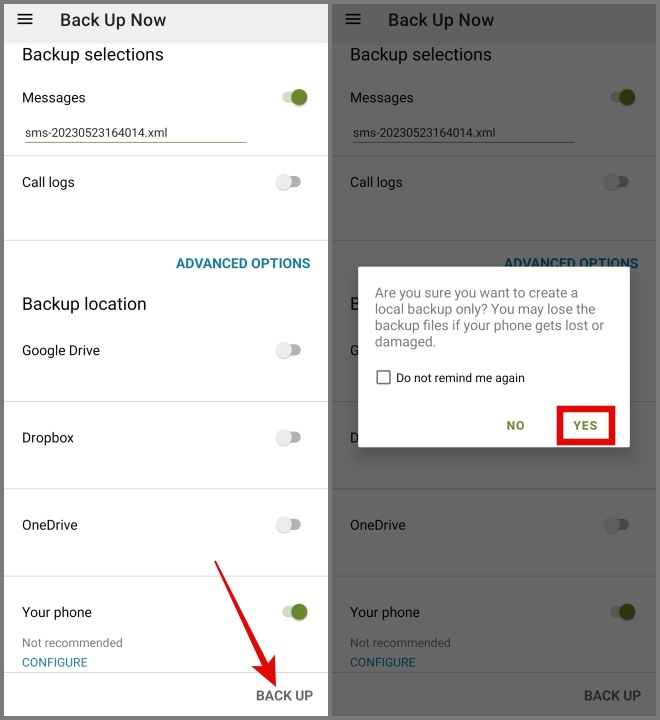Toggle Your phone backup switch in left screen
Screen dimensions: 660x720
point(293,612)
